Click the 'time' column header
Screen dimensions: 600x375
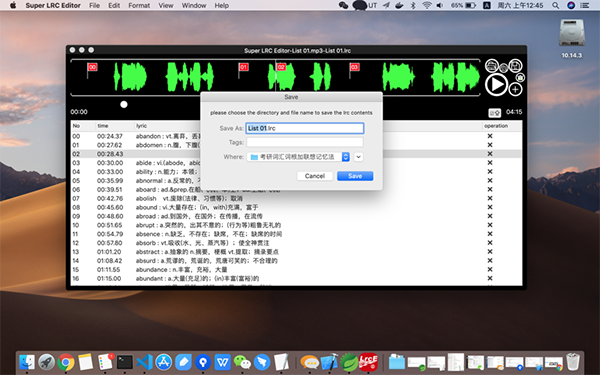coord(103,126)
